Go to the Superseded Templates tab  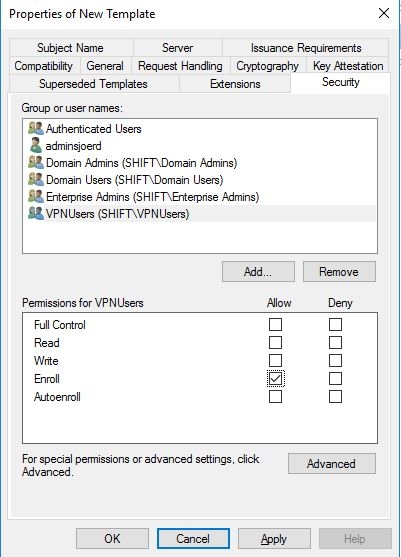click(93, 84)
